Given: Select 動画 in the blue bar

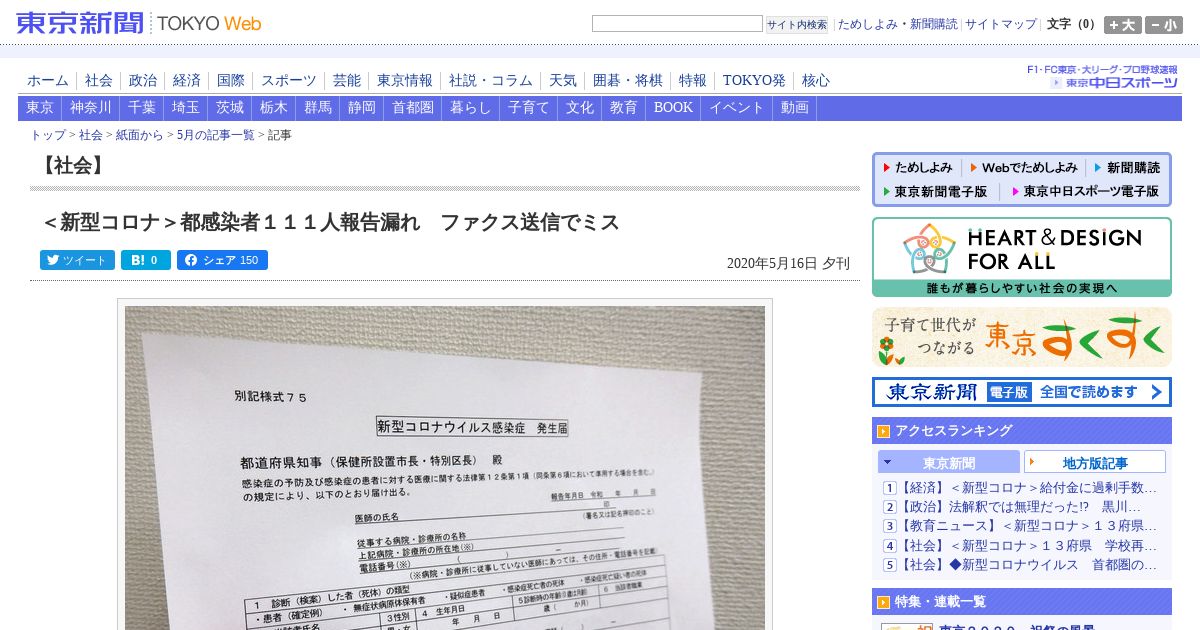Looking at the screenshot, I should [x=795, y=108].
